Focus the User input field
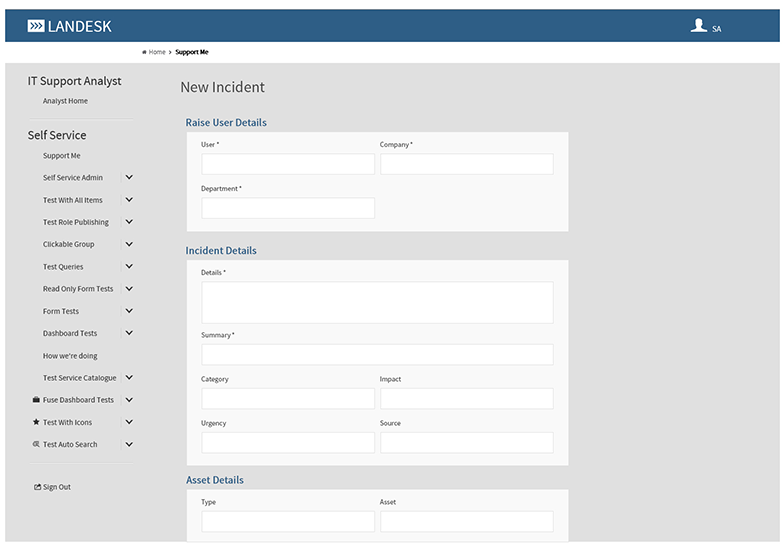The image size is (784, 557). (288, 164)
